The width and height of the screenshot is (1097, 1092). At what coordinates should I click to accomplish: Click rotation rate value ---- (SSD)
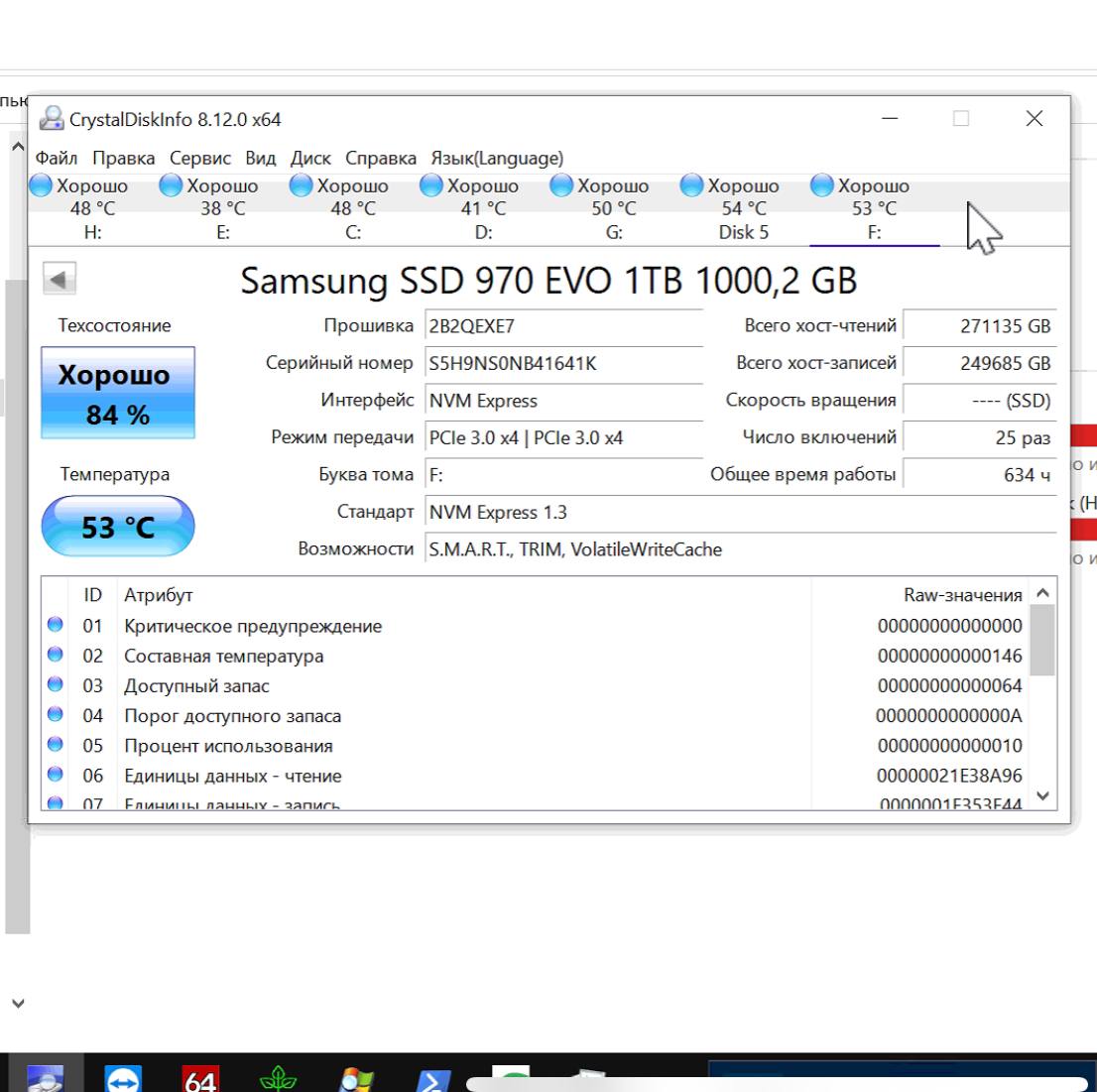point(980,400)
